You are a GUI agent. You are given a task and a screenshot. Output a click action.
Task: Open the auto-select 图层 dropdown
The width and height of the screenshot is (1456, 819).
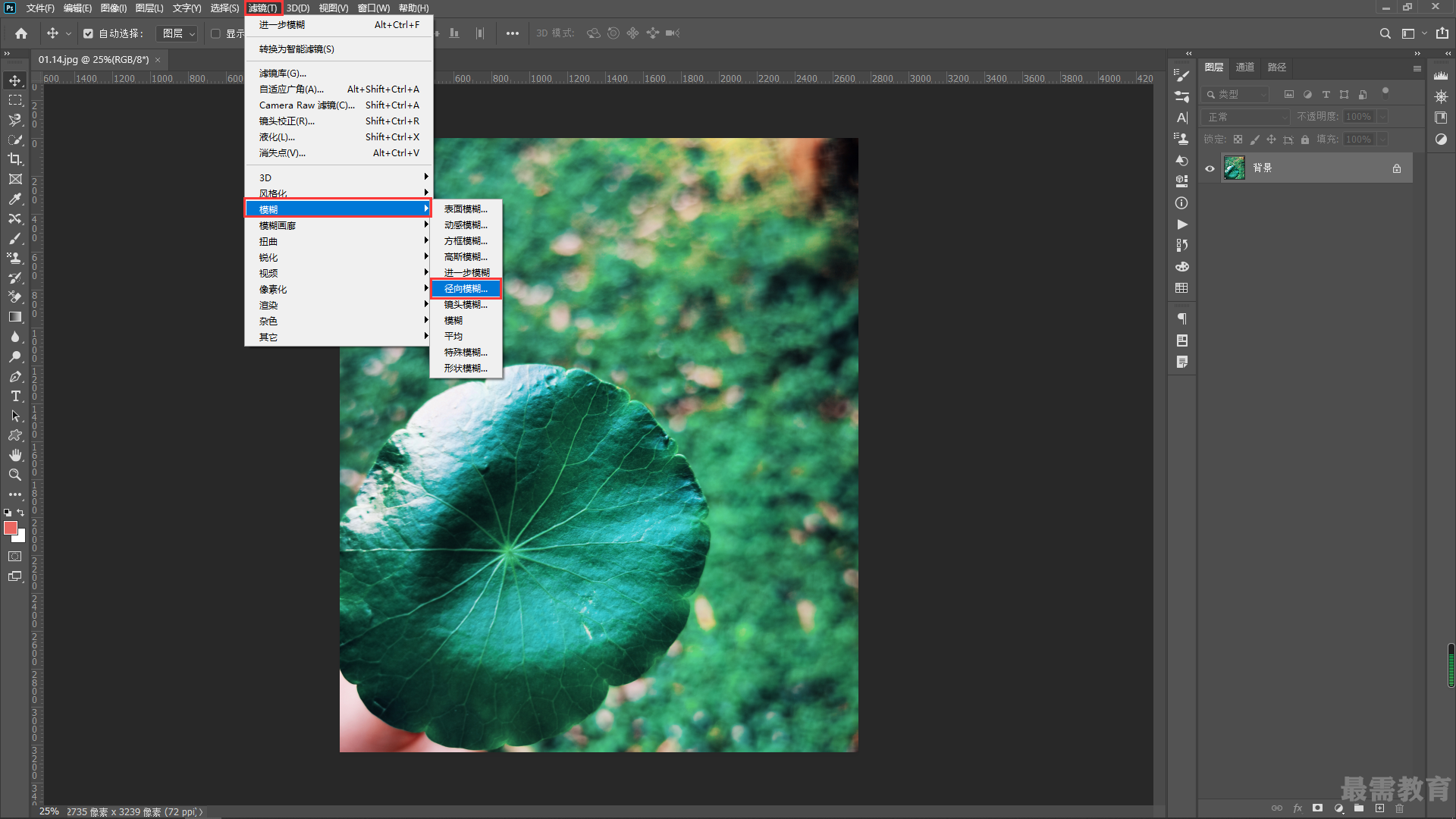177,33
